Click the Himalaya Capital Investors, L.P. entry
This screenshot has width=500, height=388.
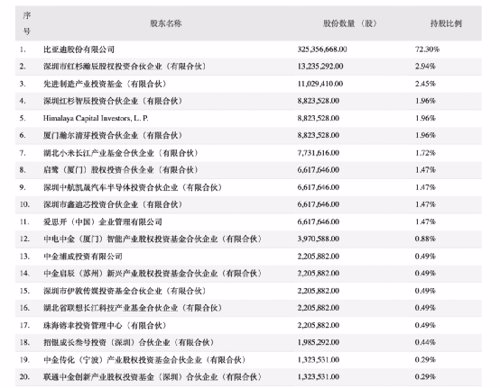tap(96, 118)
